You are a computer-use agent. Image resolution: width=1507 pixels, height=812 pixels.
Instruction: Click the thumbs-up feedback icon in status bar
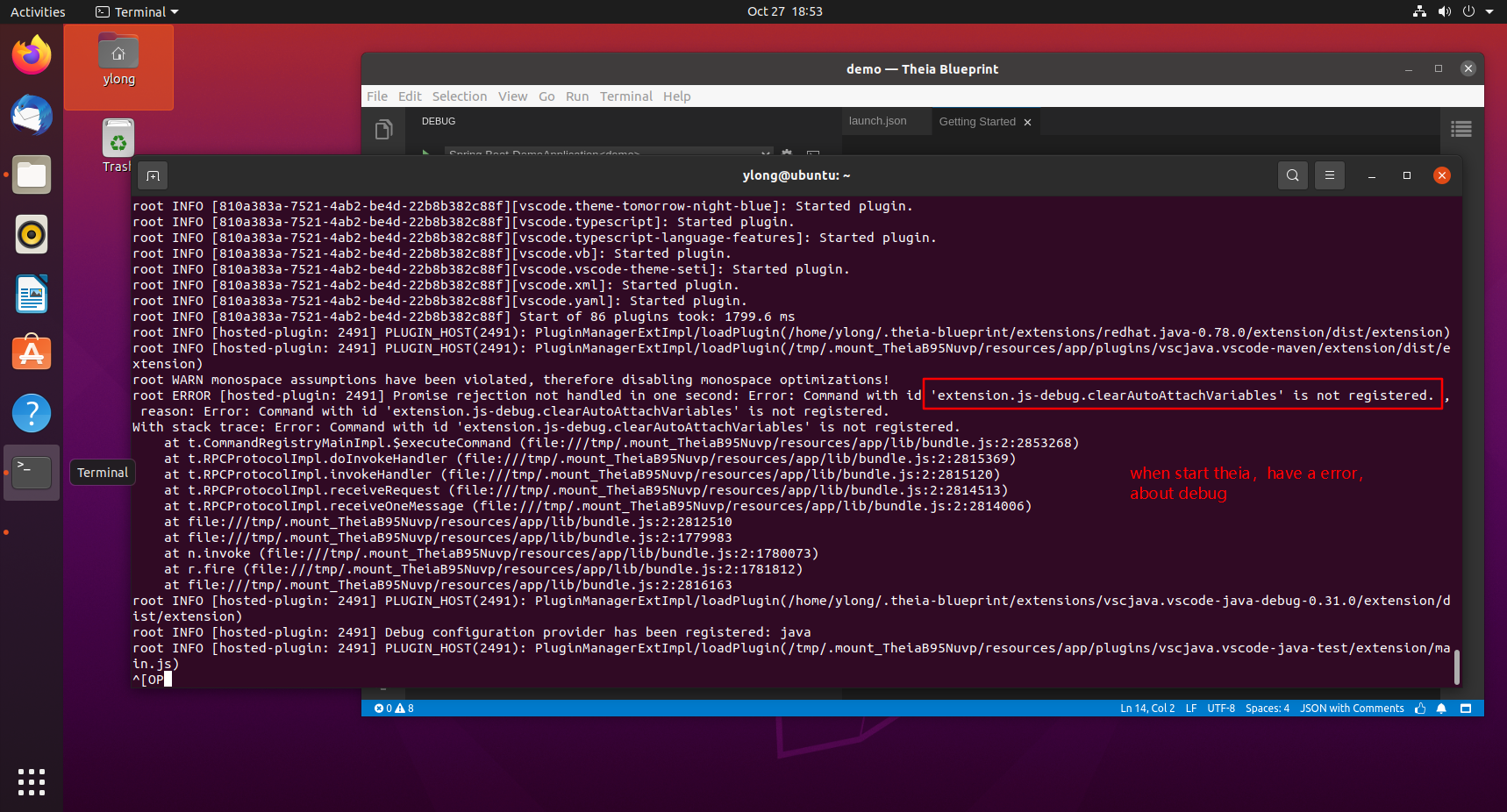pyautogui.click(x=1419, y=709)
